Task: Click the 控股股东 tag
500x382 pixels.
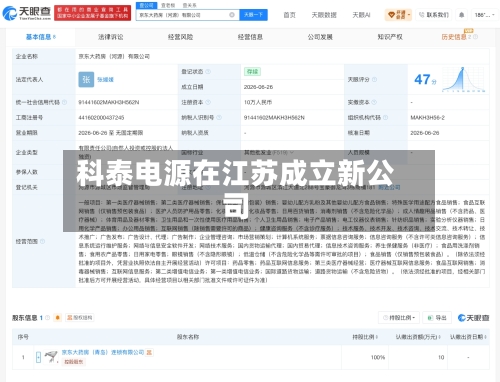Action: pos(74,362)
